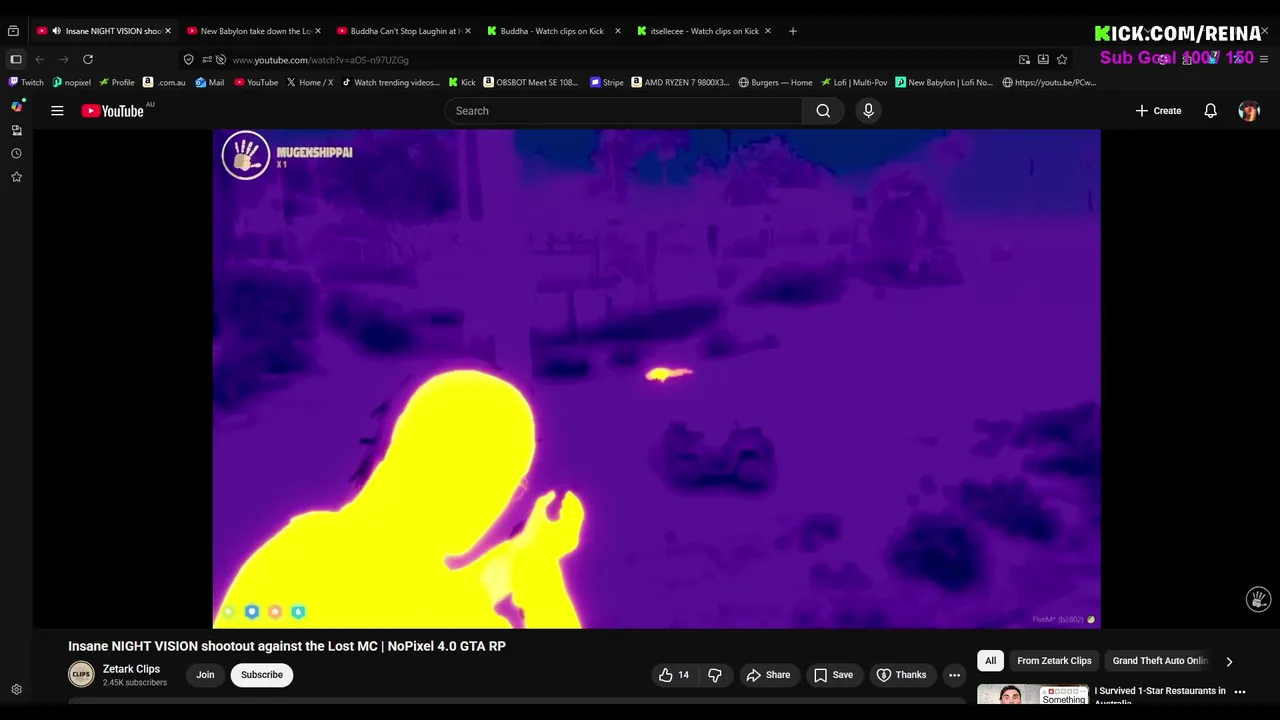This screenshot has height=720, width=1280.
Task: Reload the page
Action: pyautogui.click(x=88, y=60)
